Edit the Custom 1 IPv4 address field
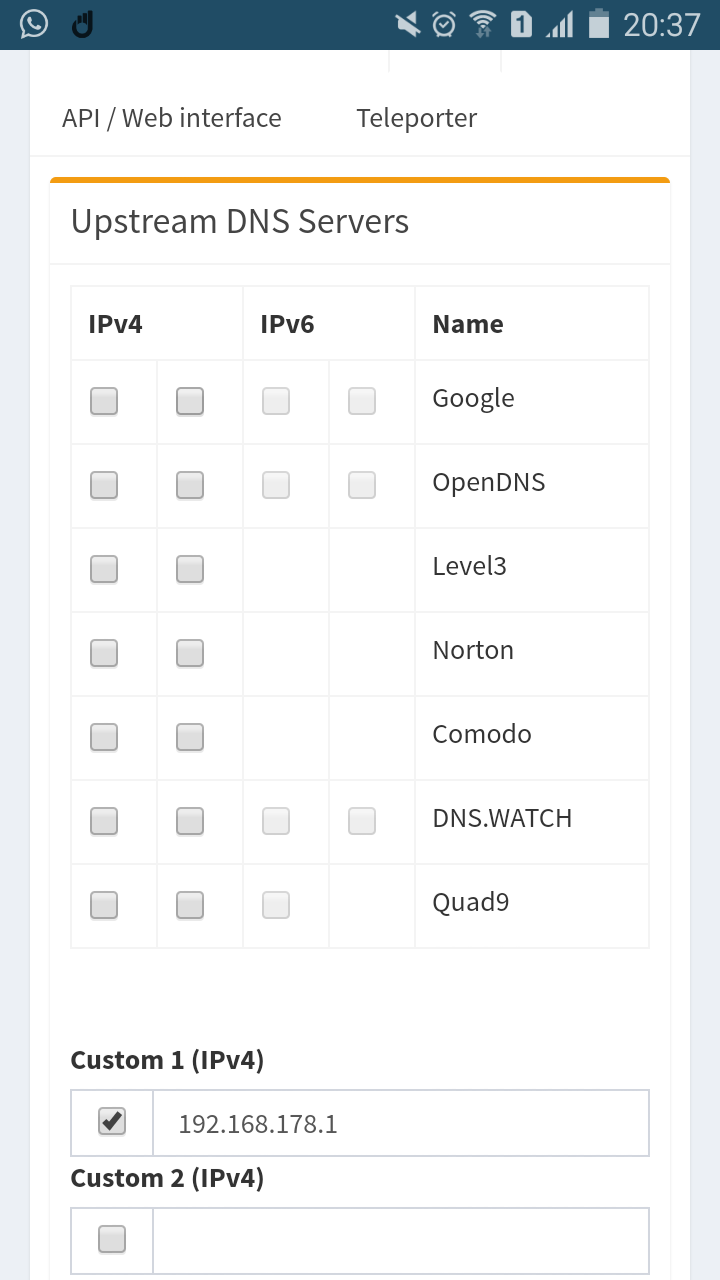 point(400,1123)
